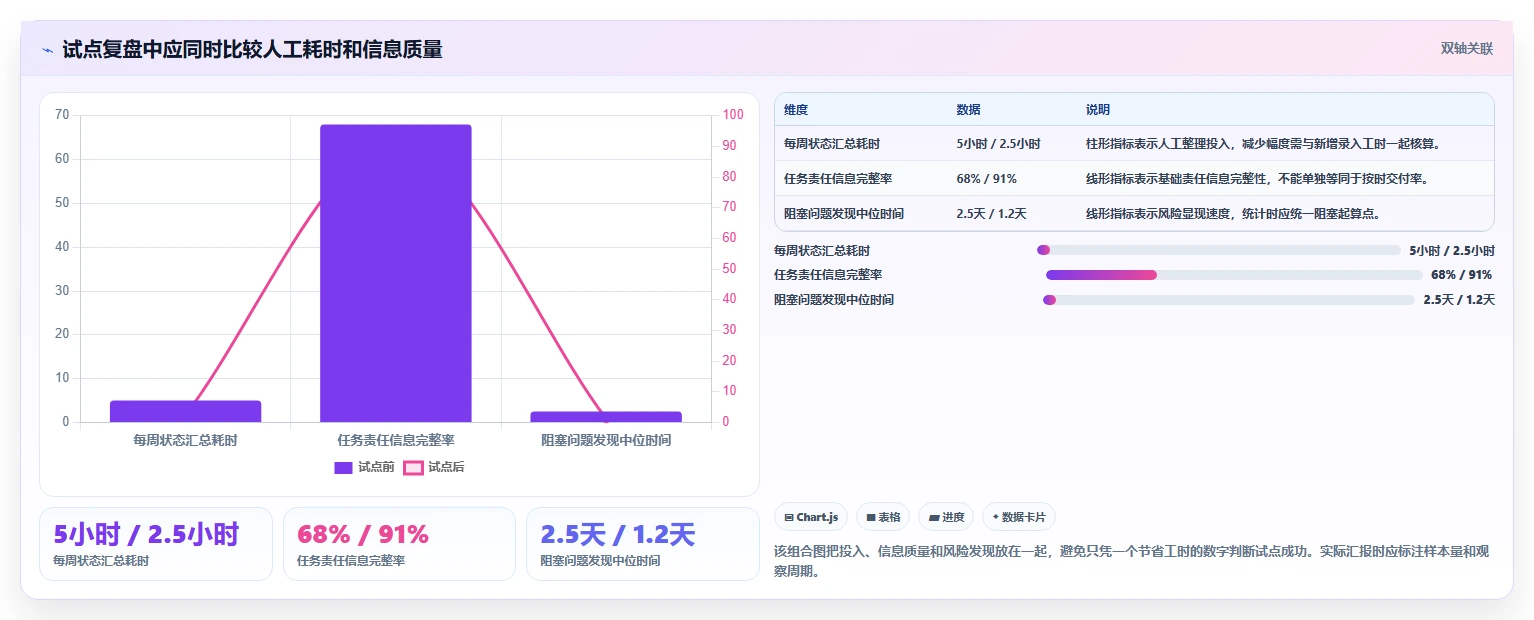This screenshot has width=1534, height=620.
Task: Click table cell 2.5天 / 1.2天
Action: pyautogui.click(x=991, y=214)
